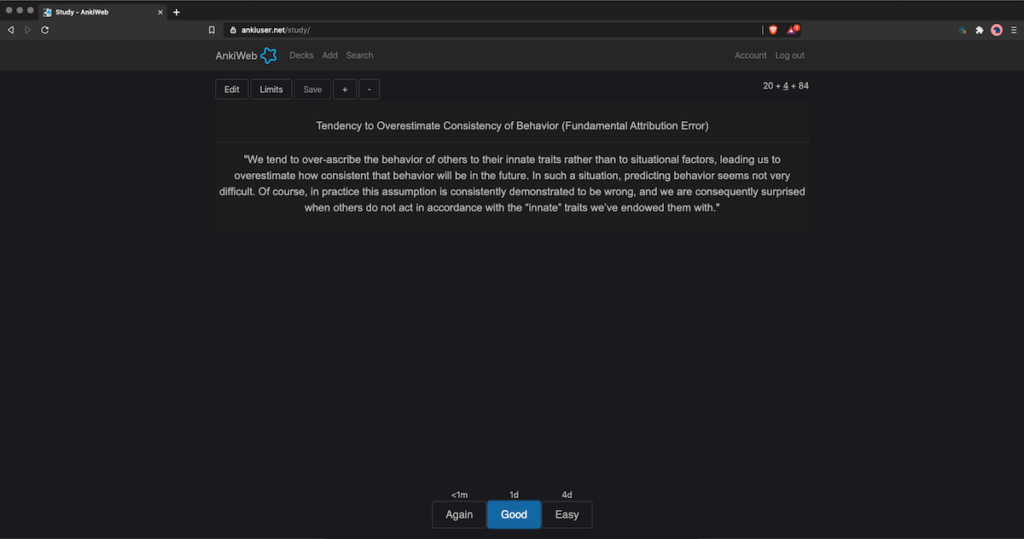Open the browser profile avatar icon
This screenshot has width=1024, height=539.
(x=997, y=30)
